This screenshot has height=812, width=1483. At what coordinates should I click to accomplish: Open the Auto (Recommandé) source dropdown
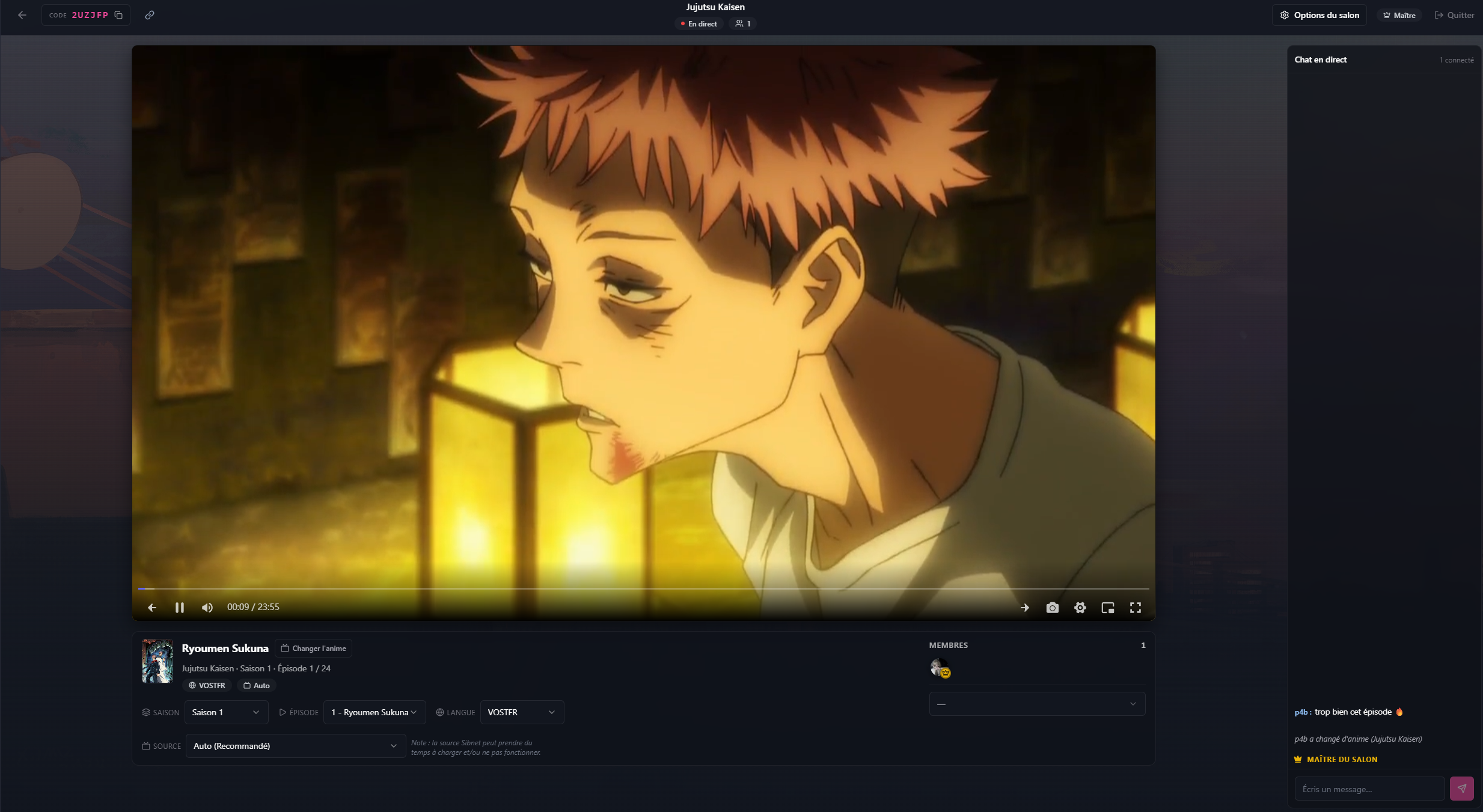(x=295, y=746)
